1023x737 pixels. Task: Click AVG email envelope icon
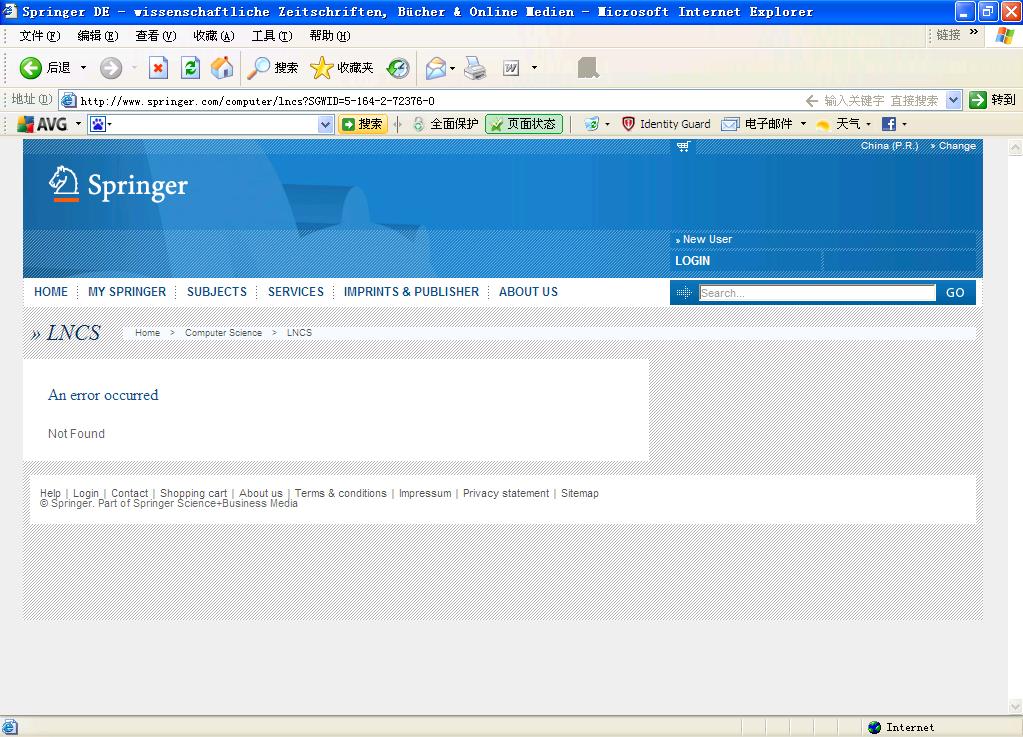pyautogui.click(x=729, y=124)
